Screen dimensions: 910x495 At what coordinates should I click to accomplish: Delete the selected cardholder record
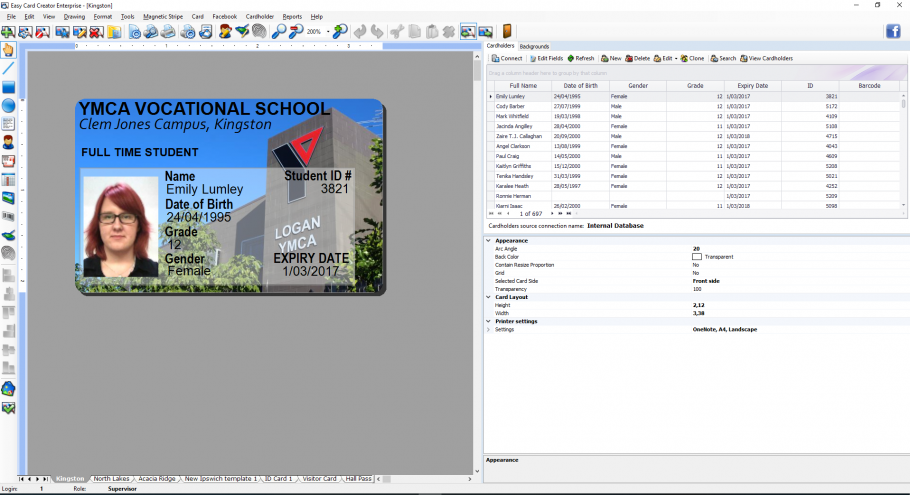coord(637,58)
